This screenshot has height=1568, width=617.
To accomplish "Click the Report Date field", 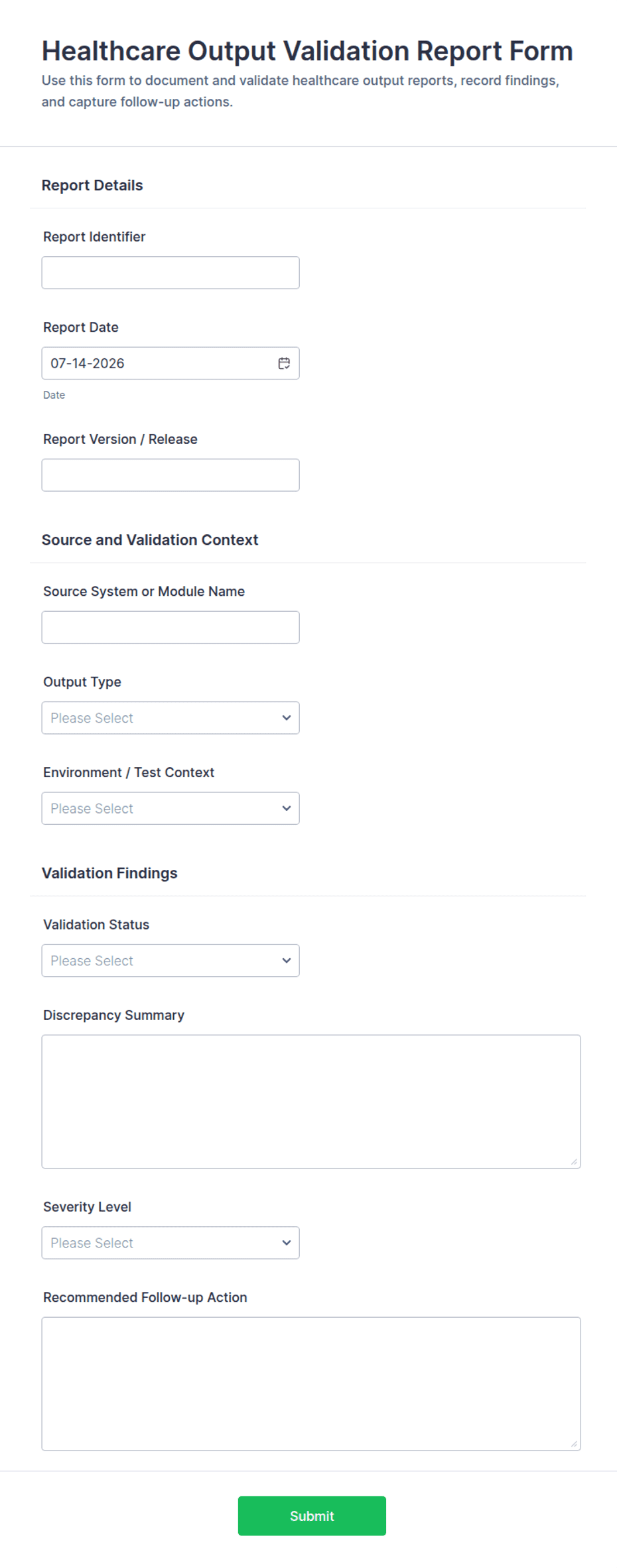I will [x=171, y=363].
